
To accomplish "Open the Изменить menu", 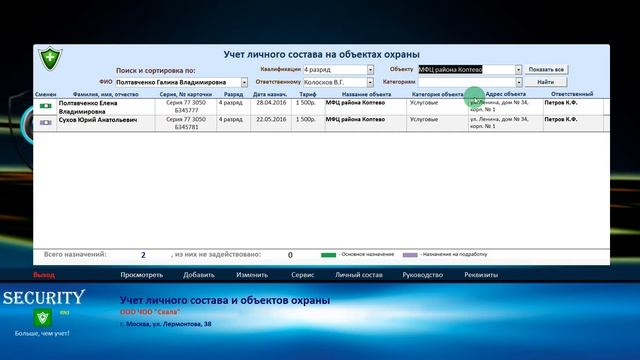I will (252, 275).
